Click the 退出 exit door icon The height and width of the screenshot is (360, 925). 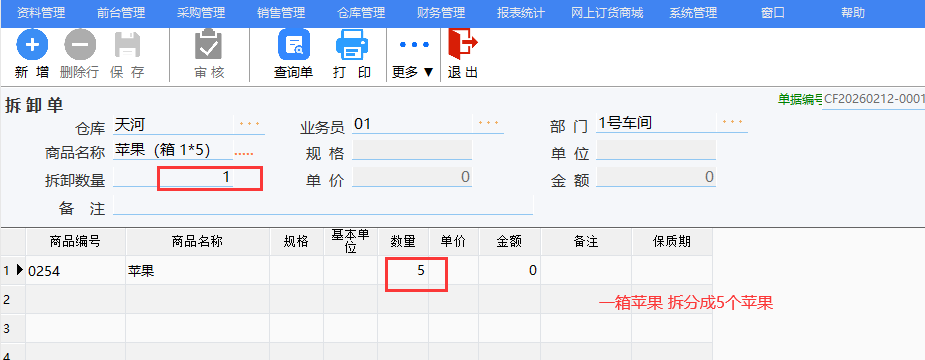[x=462, y=44]
